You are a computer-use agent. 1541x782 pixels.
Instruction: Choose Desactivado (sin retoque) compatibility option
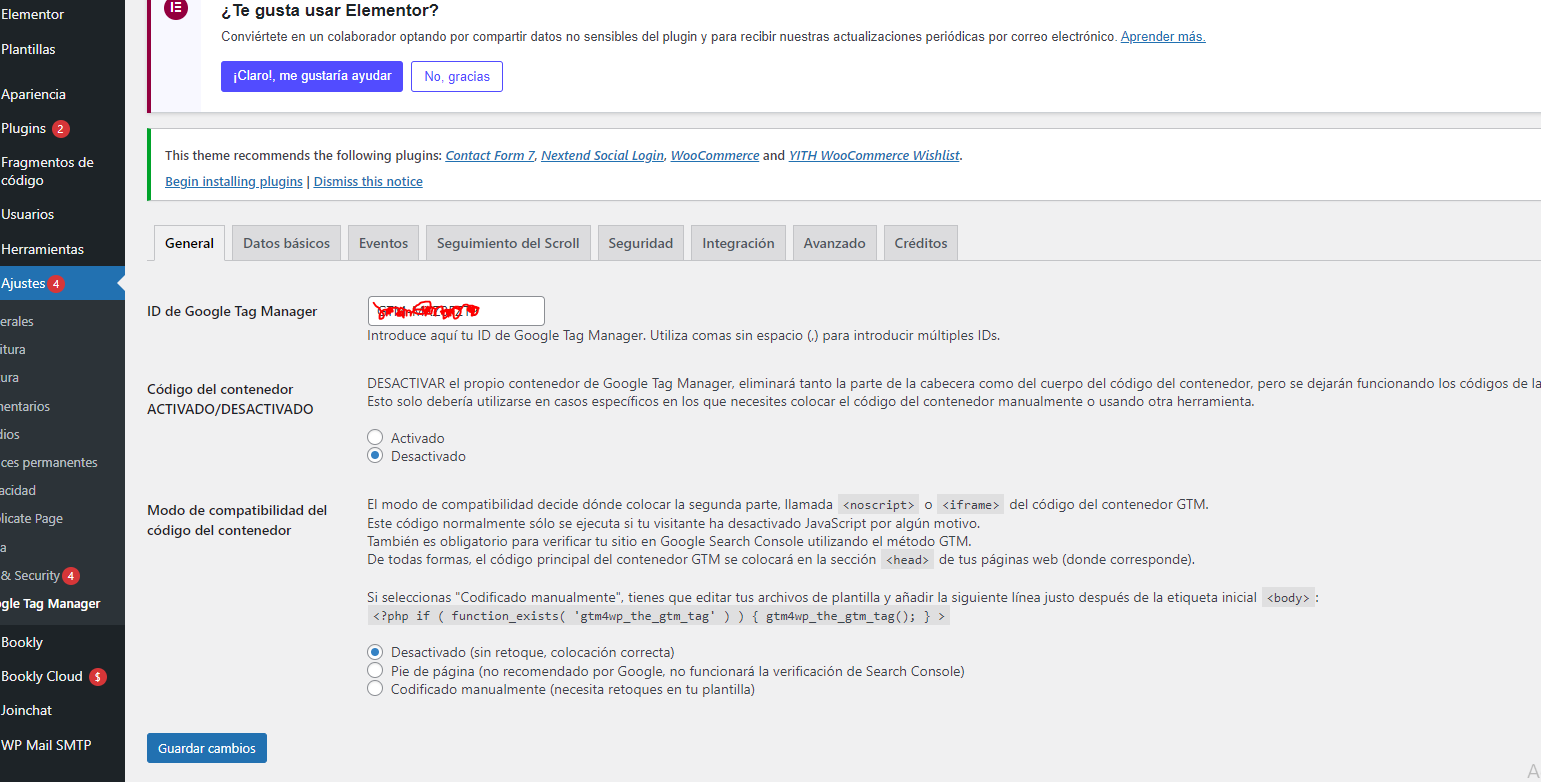(375, 652)
